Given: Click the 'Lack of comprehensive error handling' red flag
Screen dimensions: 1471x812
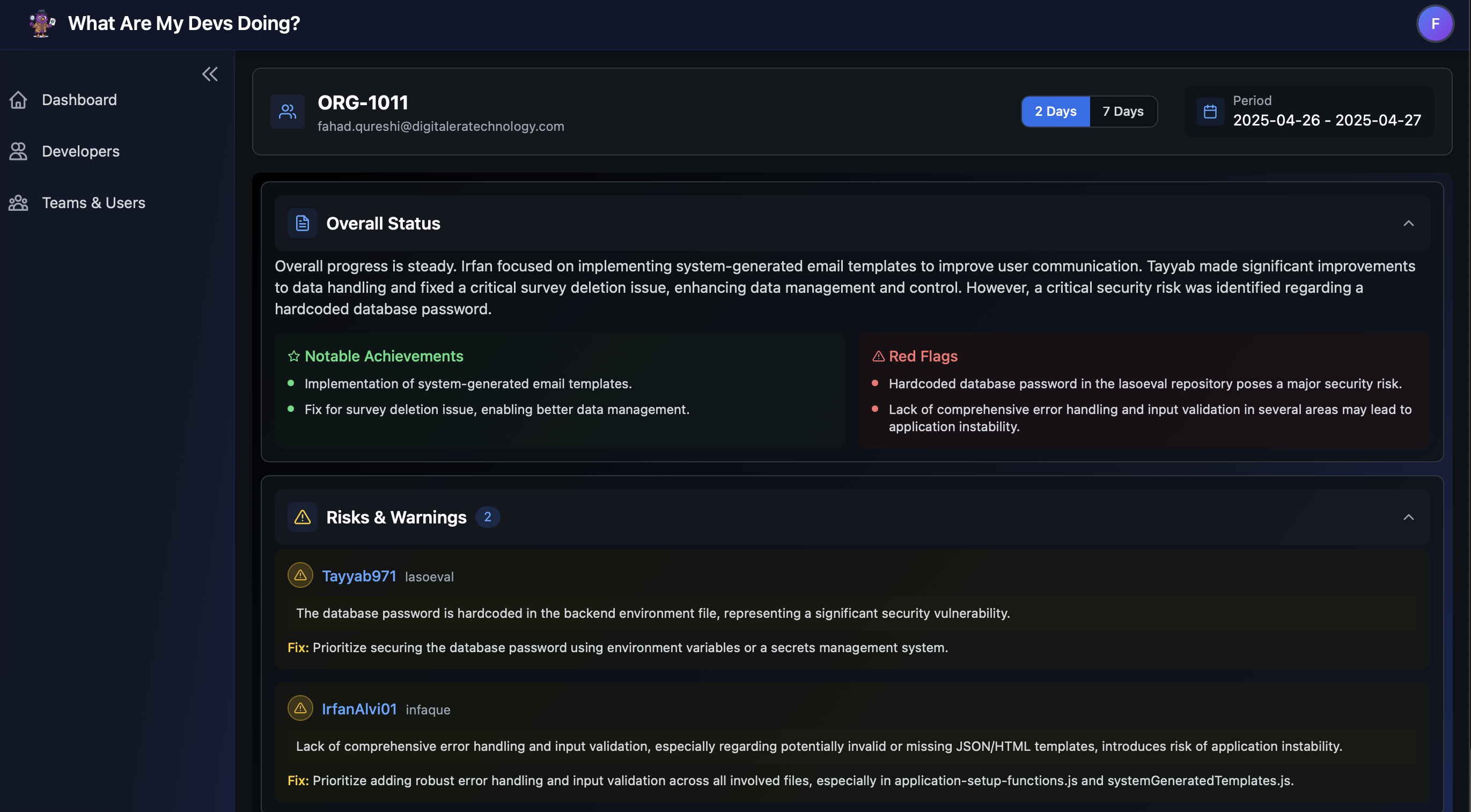Looking at the screenshot, I should click(1150, 418).
